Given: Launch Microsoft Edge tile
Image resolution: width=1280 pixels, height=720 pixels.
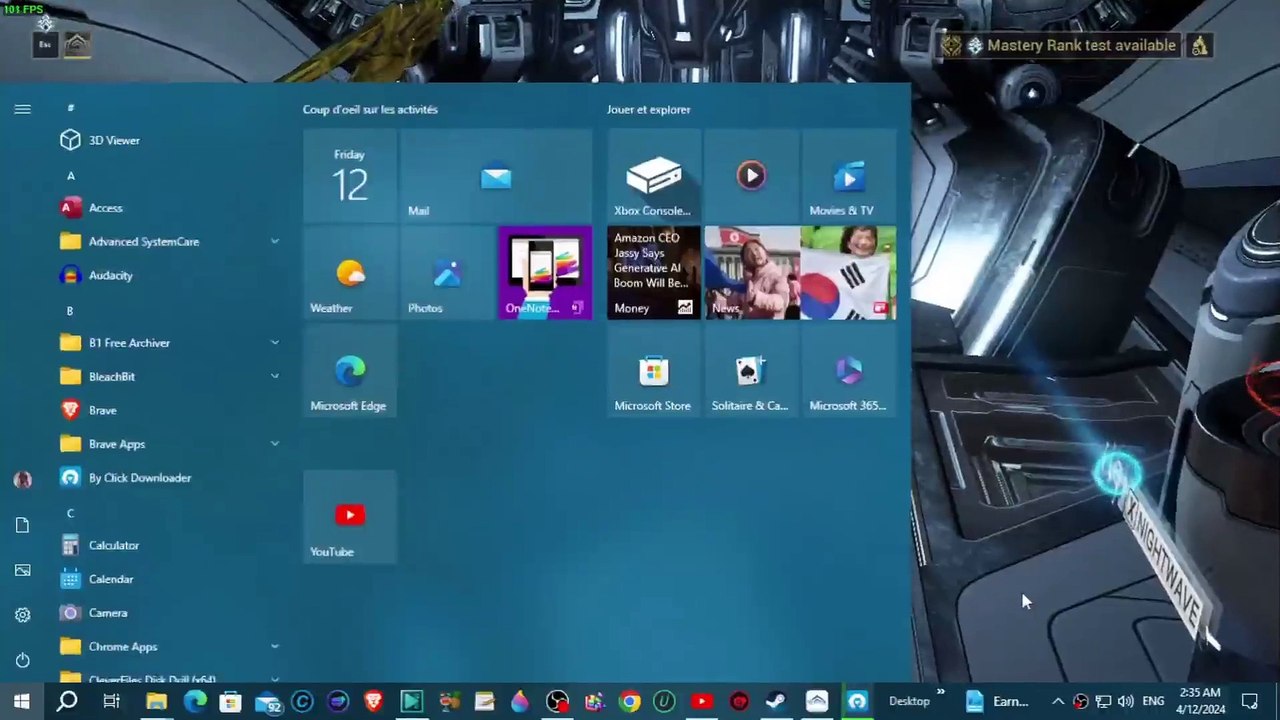Looking at the screenshot, I should [x=350, y=371].
